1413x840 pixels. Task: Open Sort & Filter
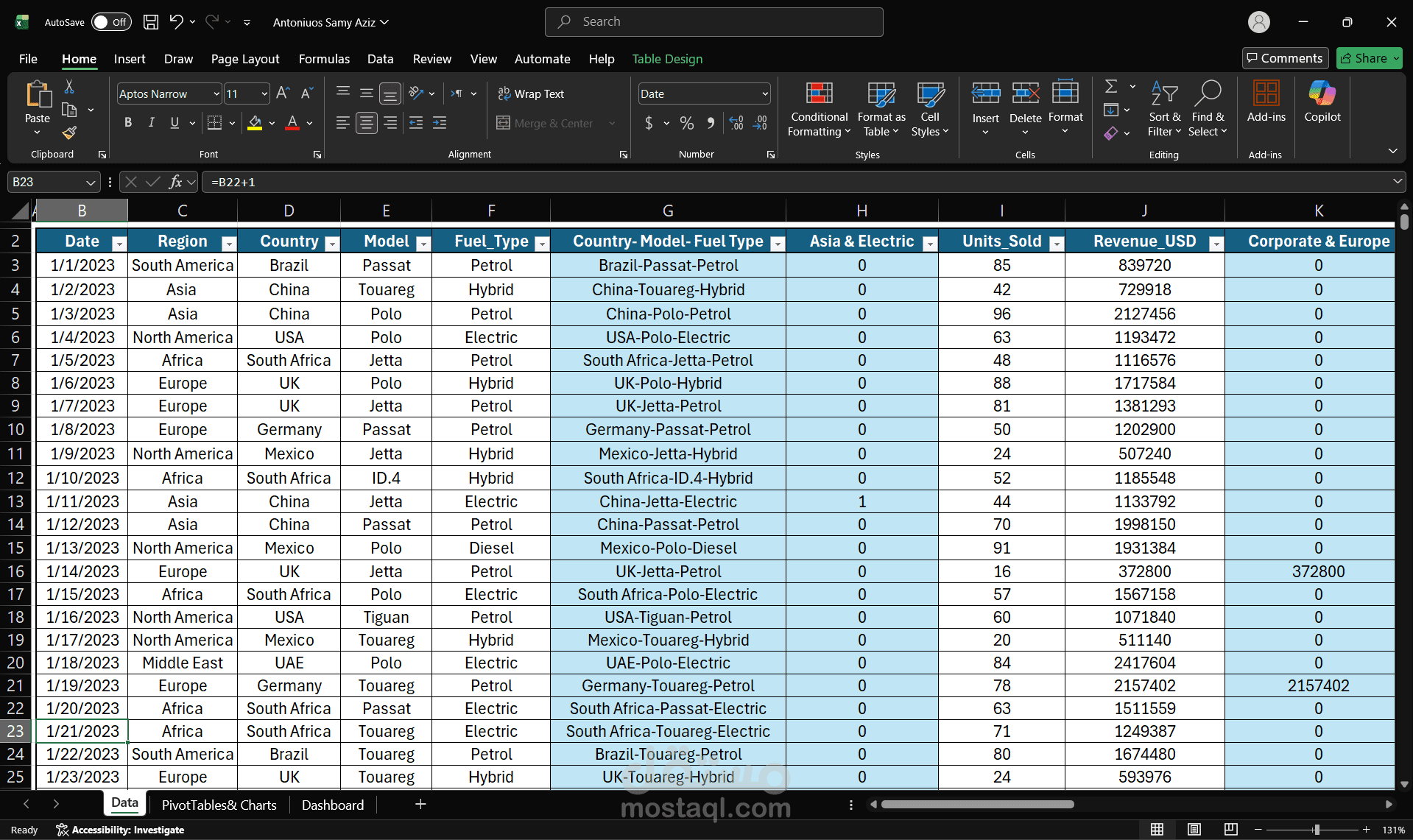pyautogui.click(x=1164, y=109)
